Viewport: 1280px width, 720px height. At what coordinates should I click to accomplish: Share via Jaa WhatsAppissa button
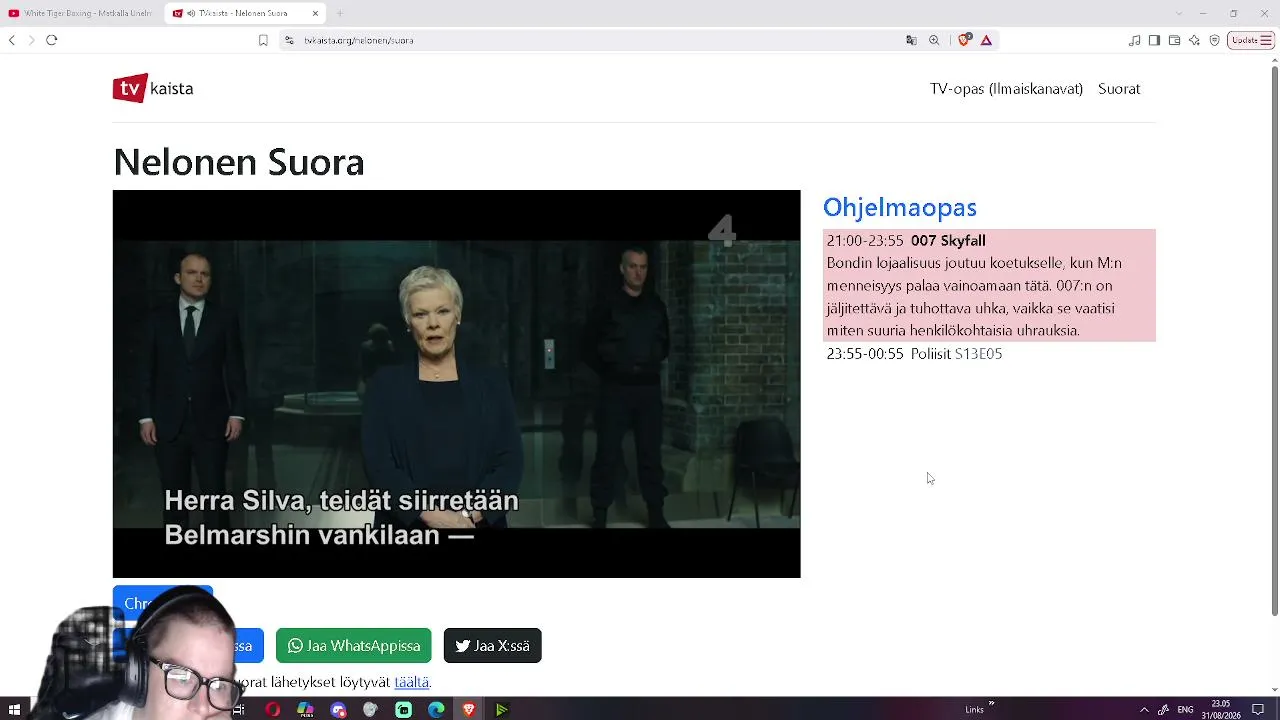[x=353, y=646]
